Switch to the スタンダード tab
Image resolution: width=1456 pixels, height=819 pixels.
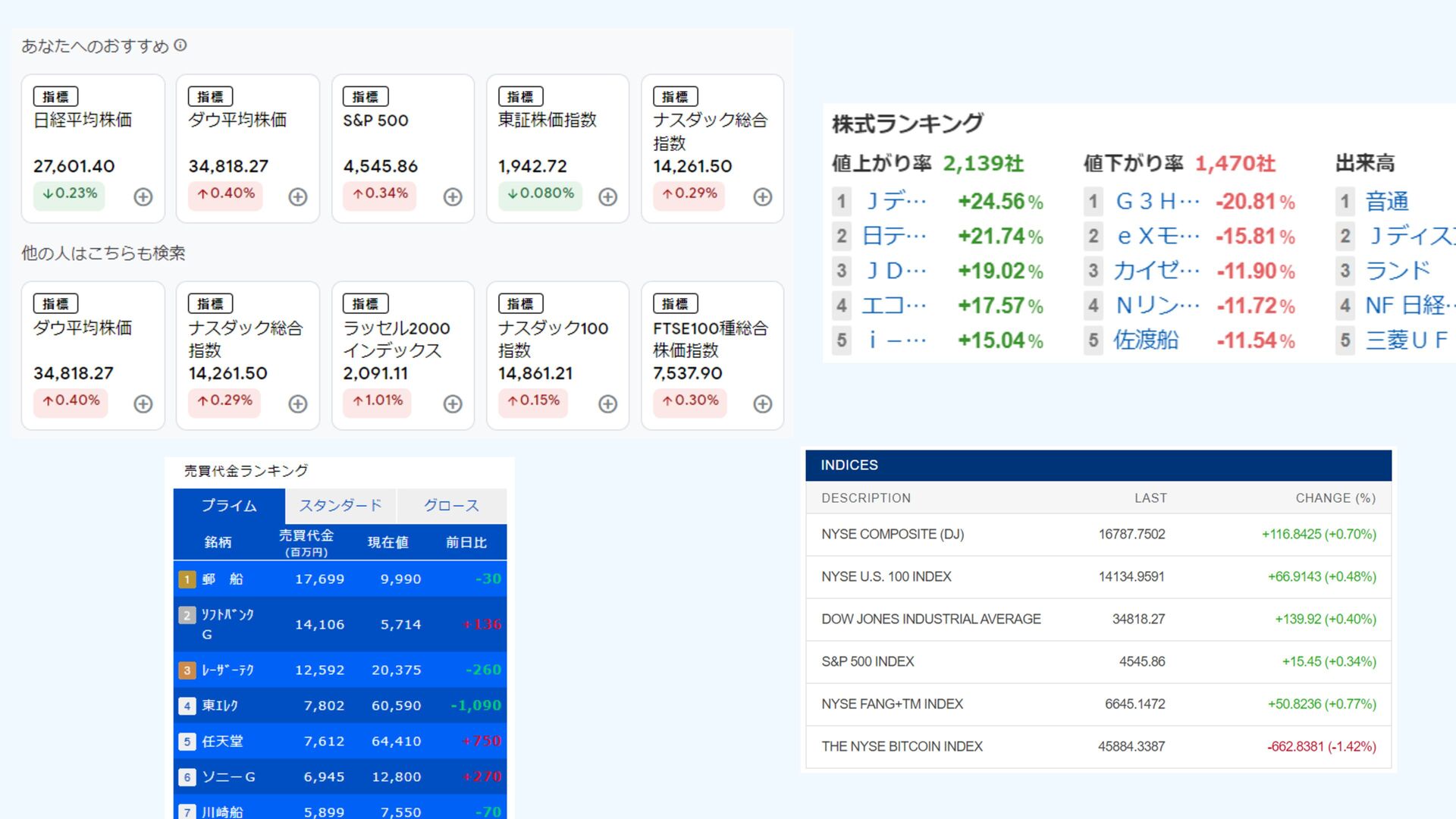[340, 506]
